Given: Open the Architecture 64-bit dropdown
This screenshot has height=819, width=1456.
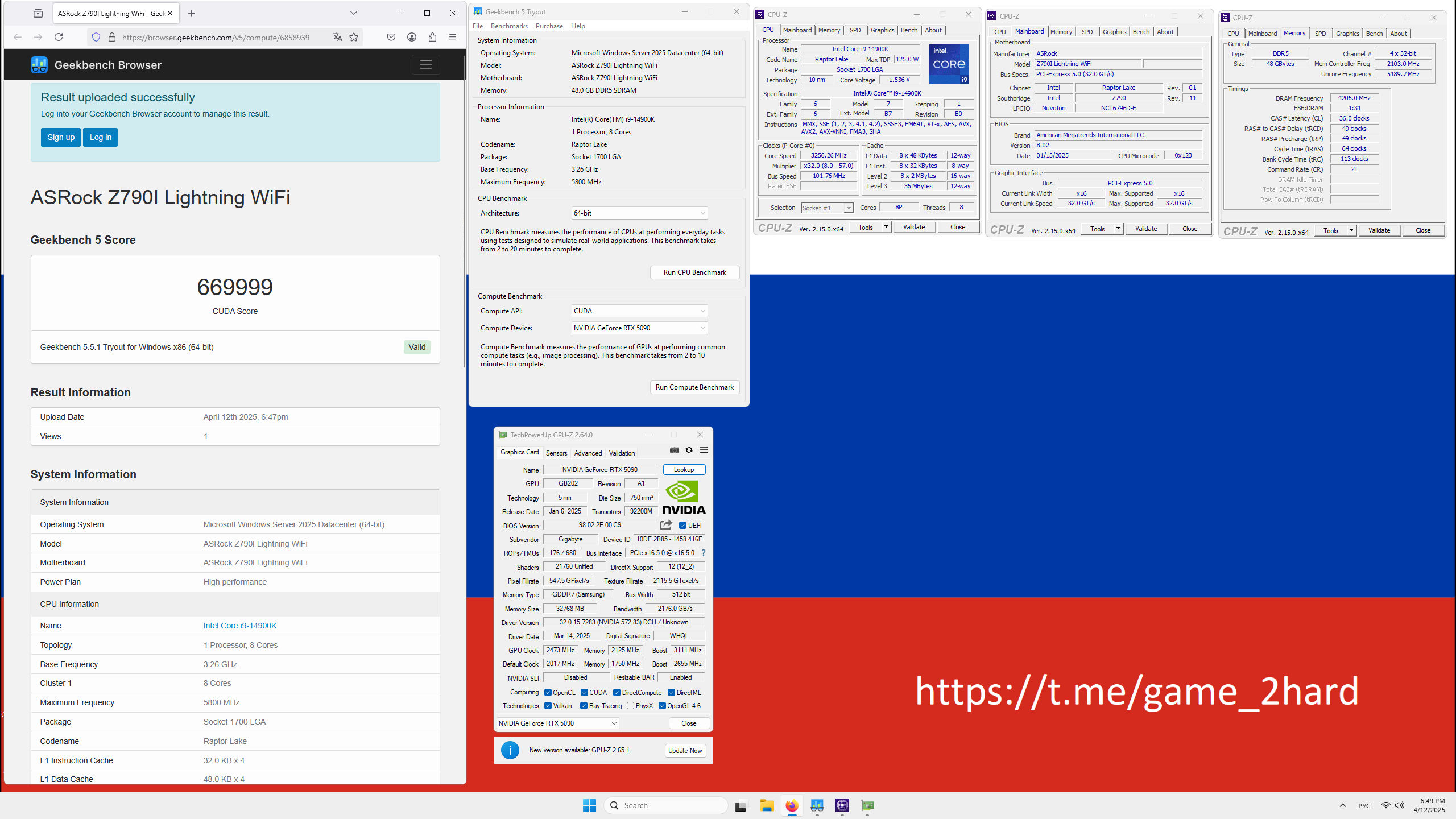Looking at the screenshot, I should [639, 213].
